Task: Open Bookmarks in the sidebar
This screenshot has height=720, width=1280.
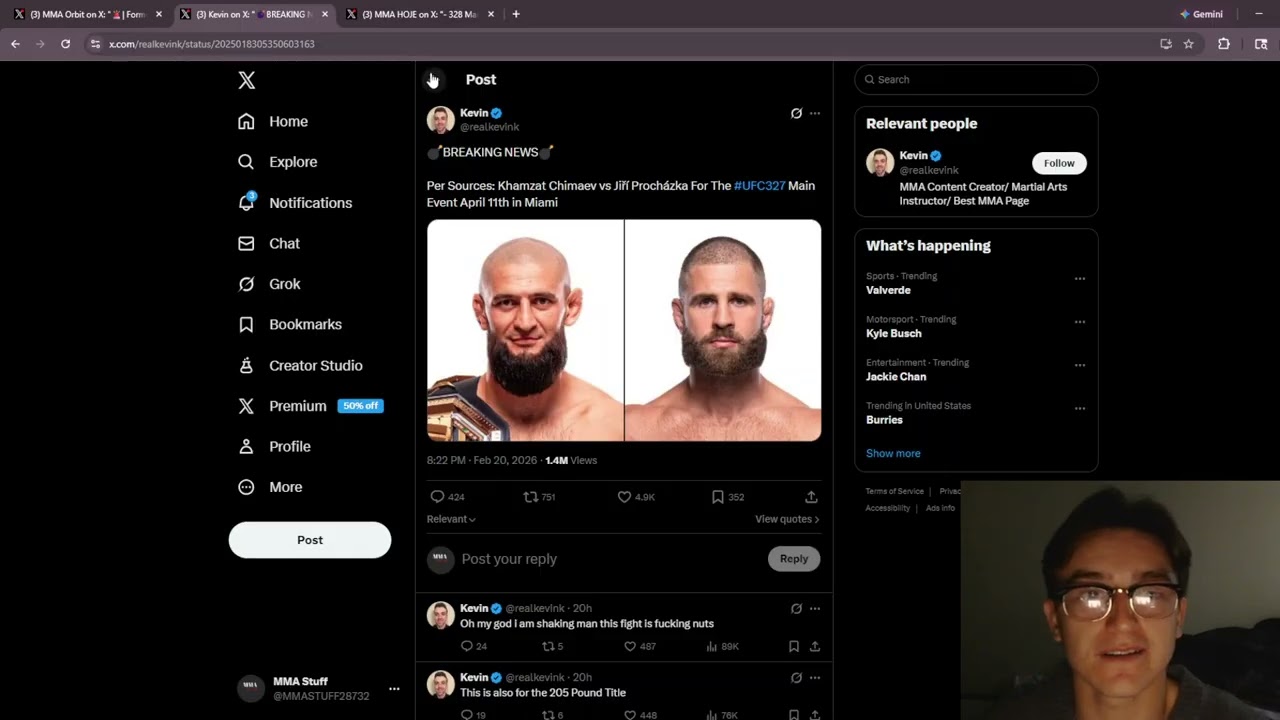Action: 290,324
